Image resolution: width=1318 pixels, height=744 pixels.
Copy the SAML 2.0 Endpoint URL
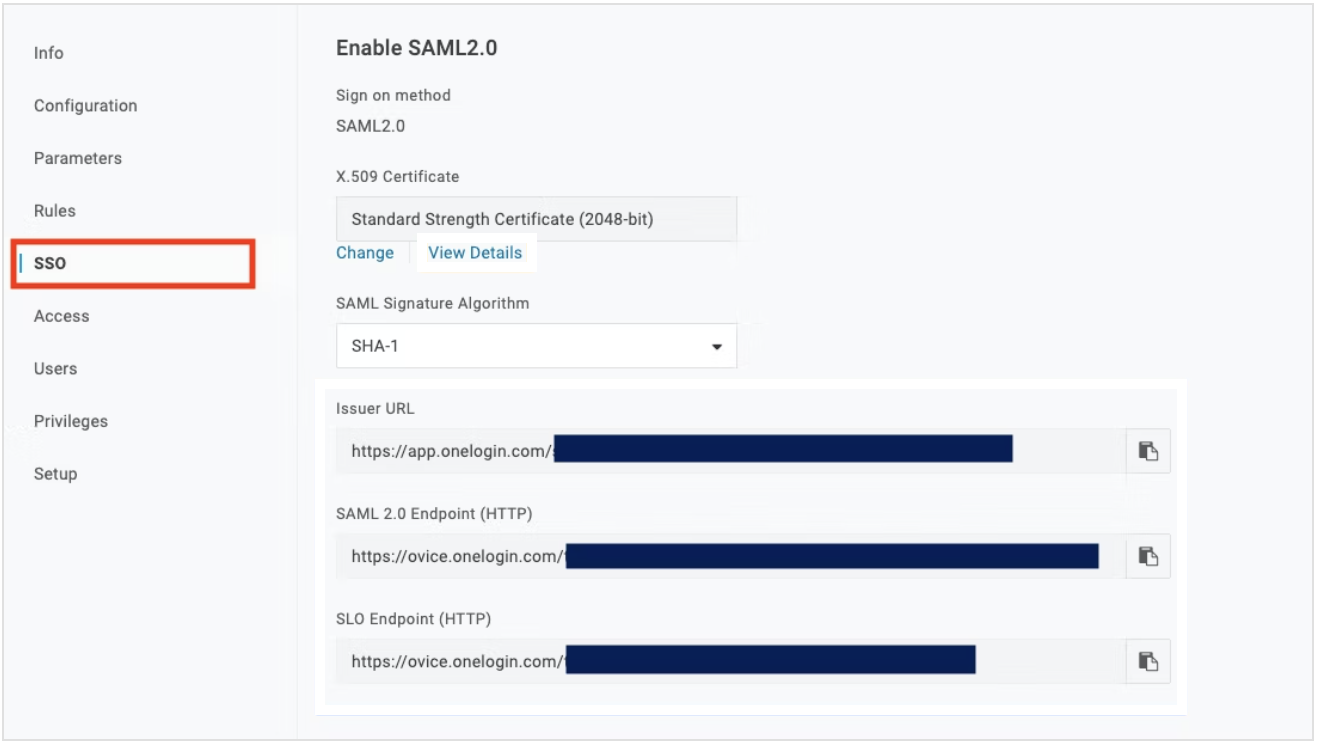pyautogui.click(x=1149, y=556)
